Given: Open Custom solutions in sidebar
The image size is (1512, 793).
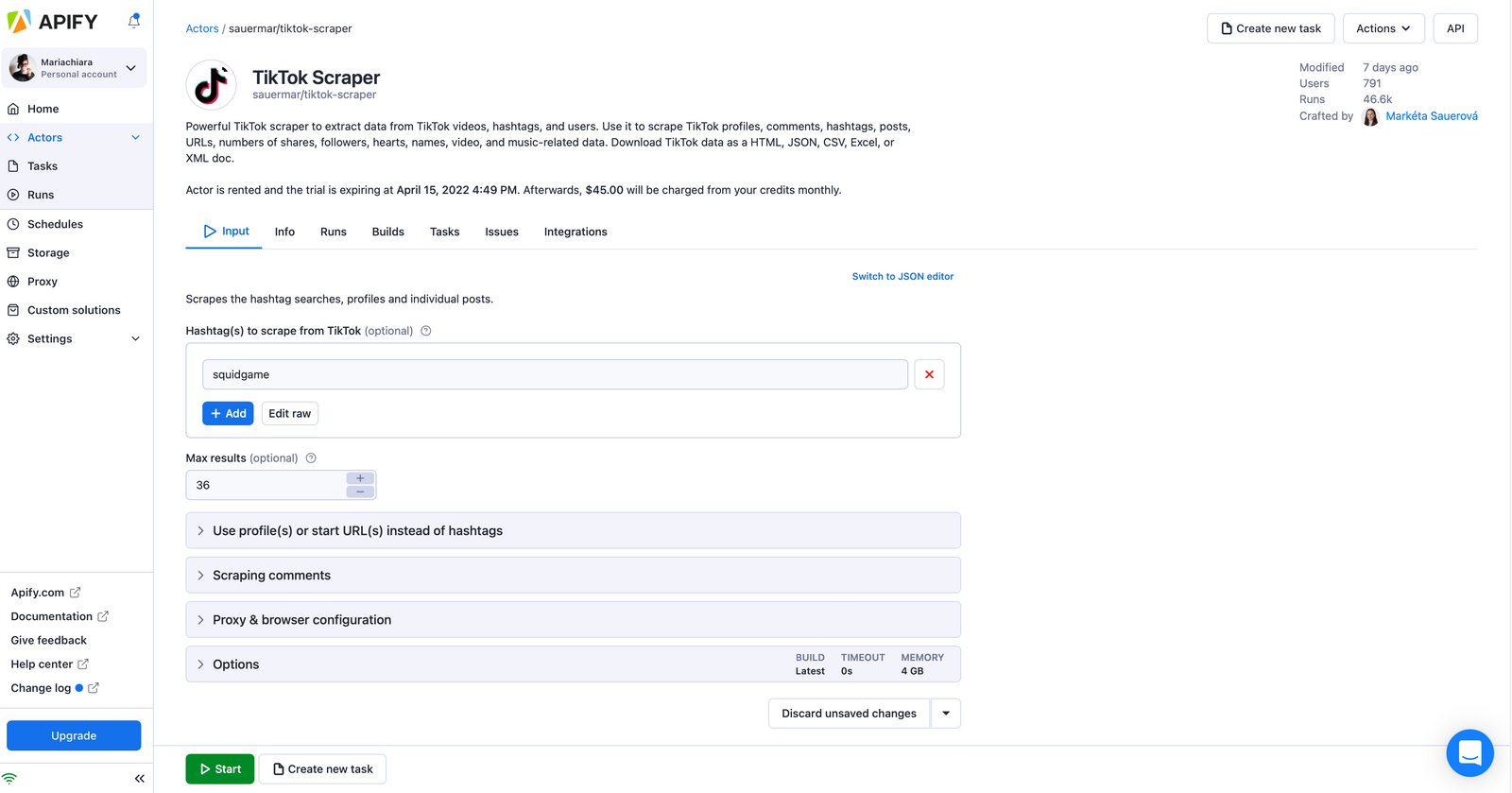Looking at the screenshot, I should coord(73,309).
